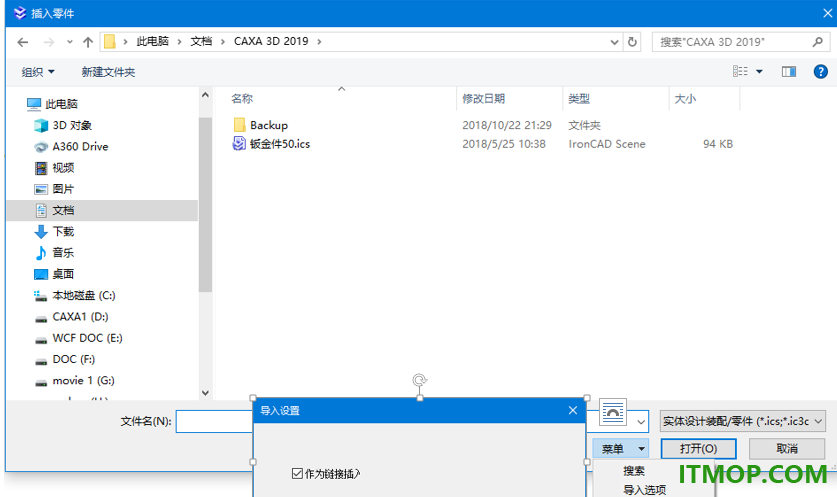Image resolution: width=837 pixels, height=497 pixels.
Task: Click the sidebar scroll down arrow
Action: click(206, 393)
